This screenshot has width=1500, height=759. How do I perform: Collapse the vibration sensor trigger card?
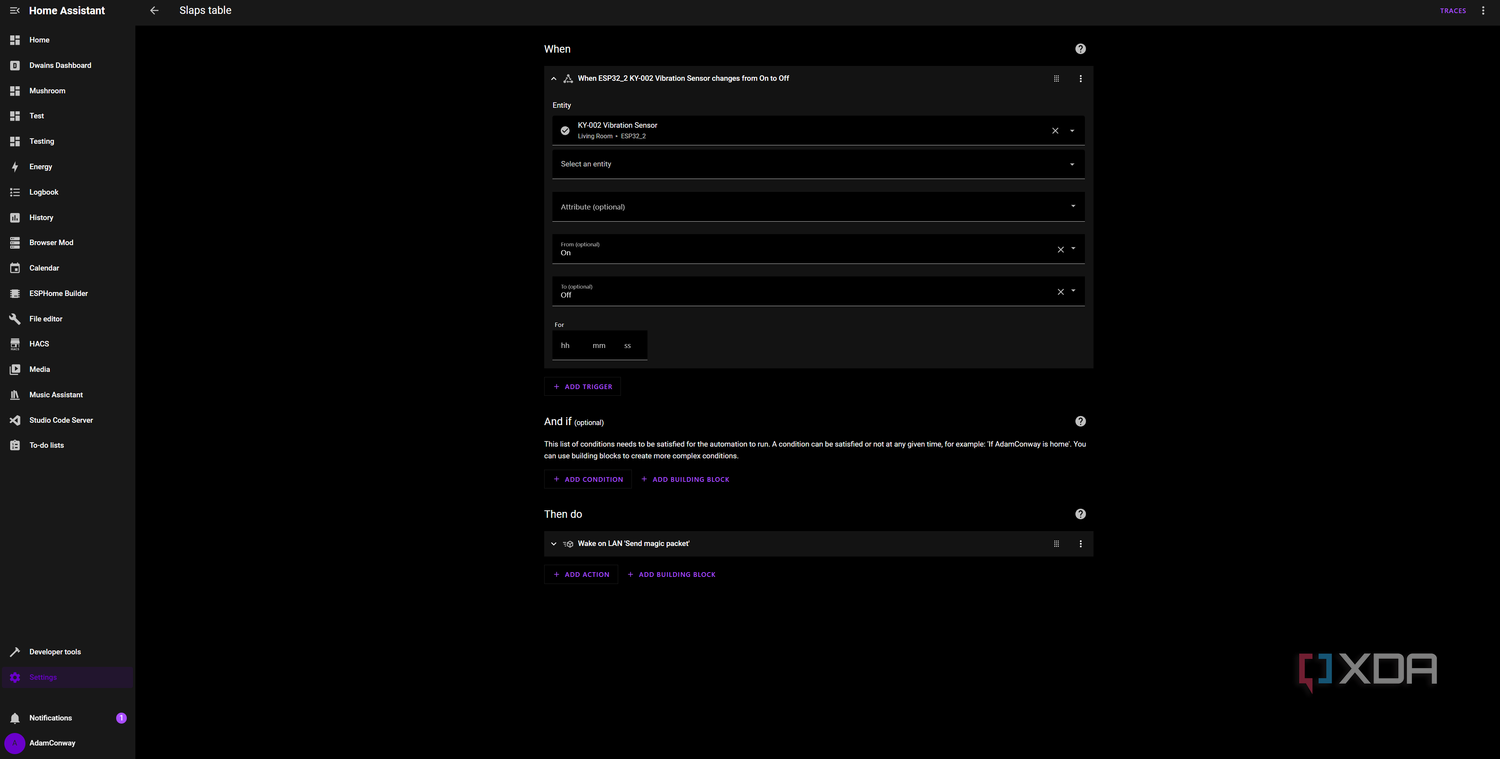pyautogui.click(x=554, y=79)
